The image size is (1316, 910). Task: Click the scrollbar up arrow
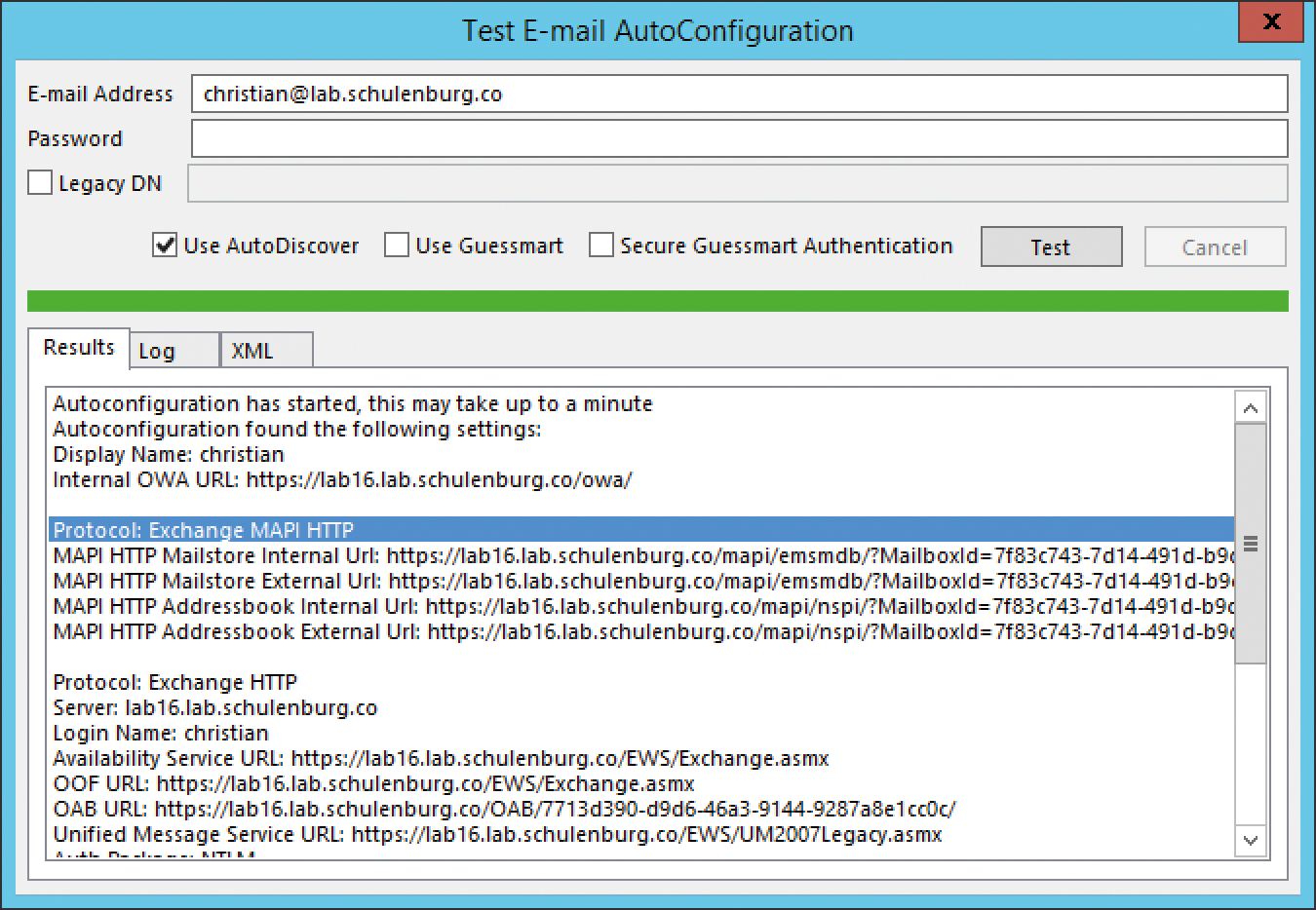click(1251, 407)
